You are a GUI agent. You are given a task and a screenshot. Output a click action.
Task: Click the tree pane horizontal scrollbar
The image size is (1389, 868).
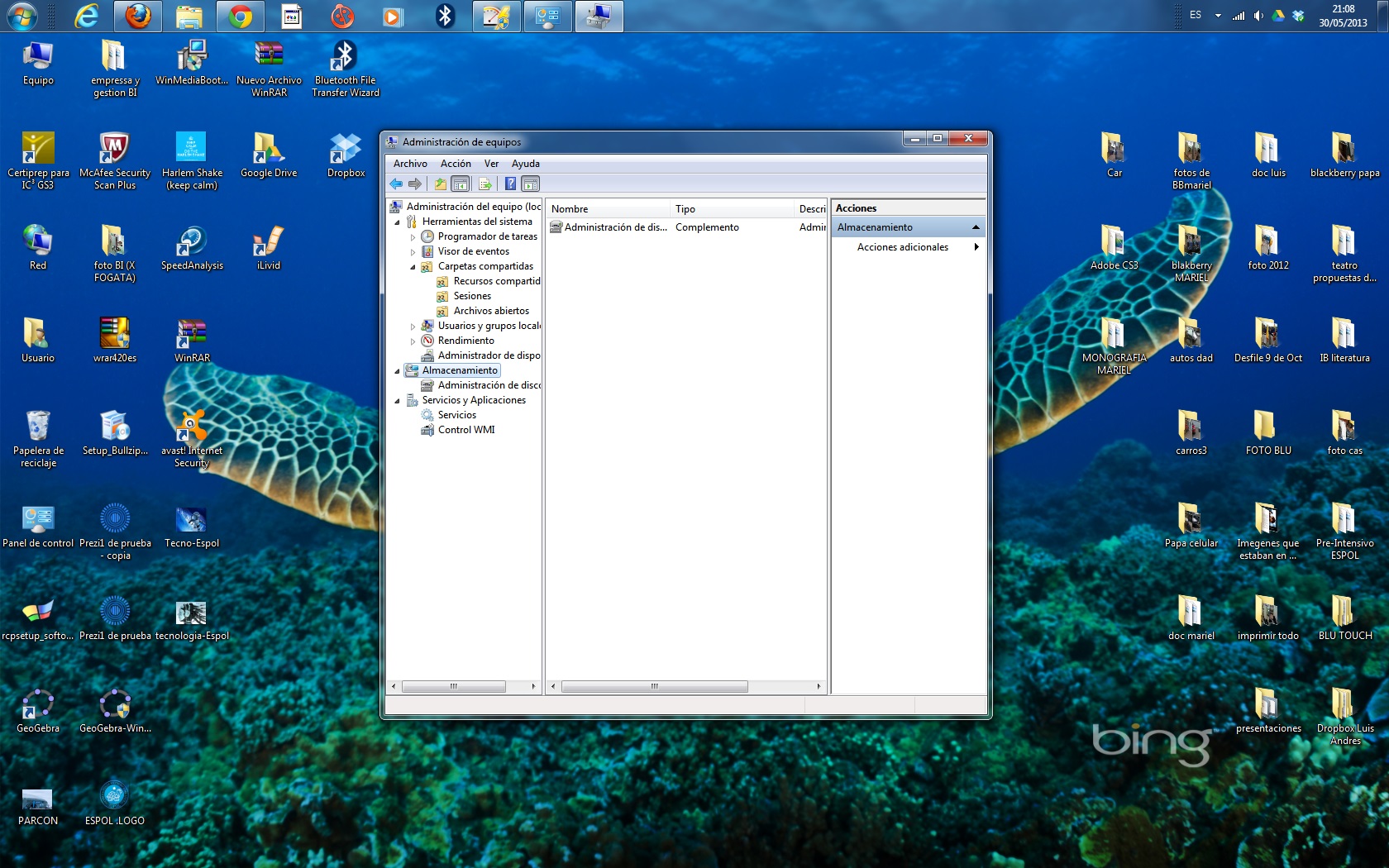tap(454, 686)
